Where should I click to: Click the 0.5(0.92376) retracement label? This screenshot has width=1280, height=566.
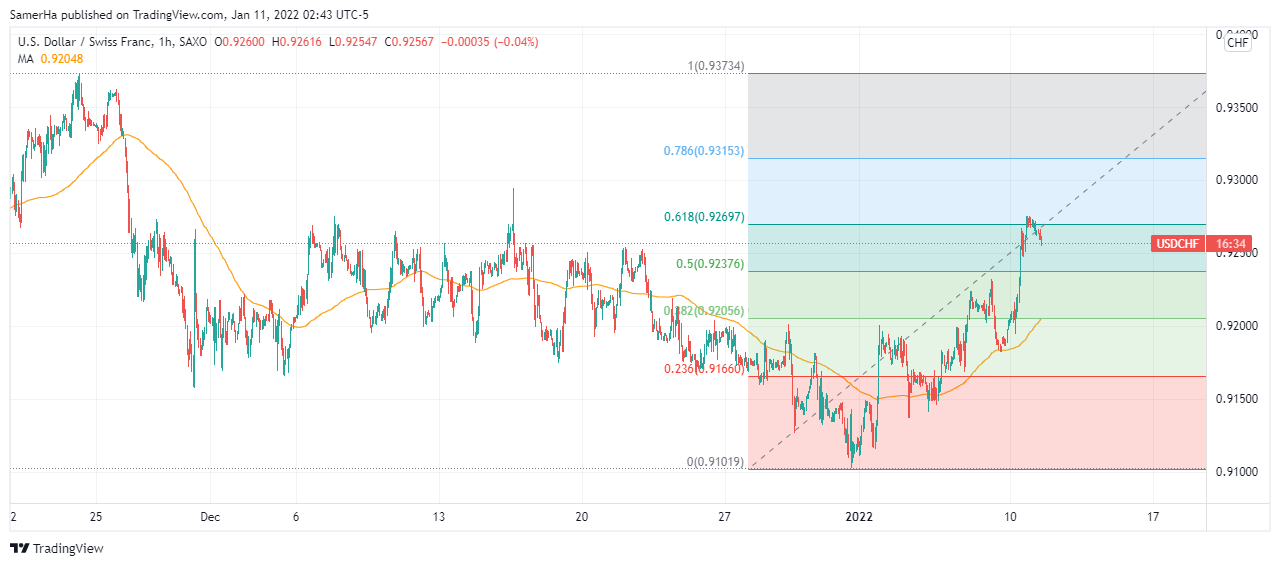pyautogui.click(x=709, y=264)
